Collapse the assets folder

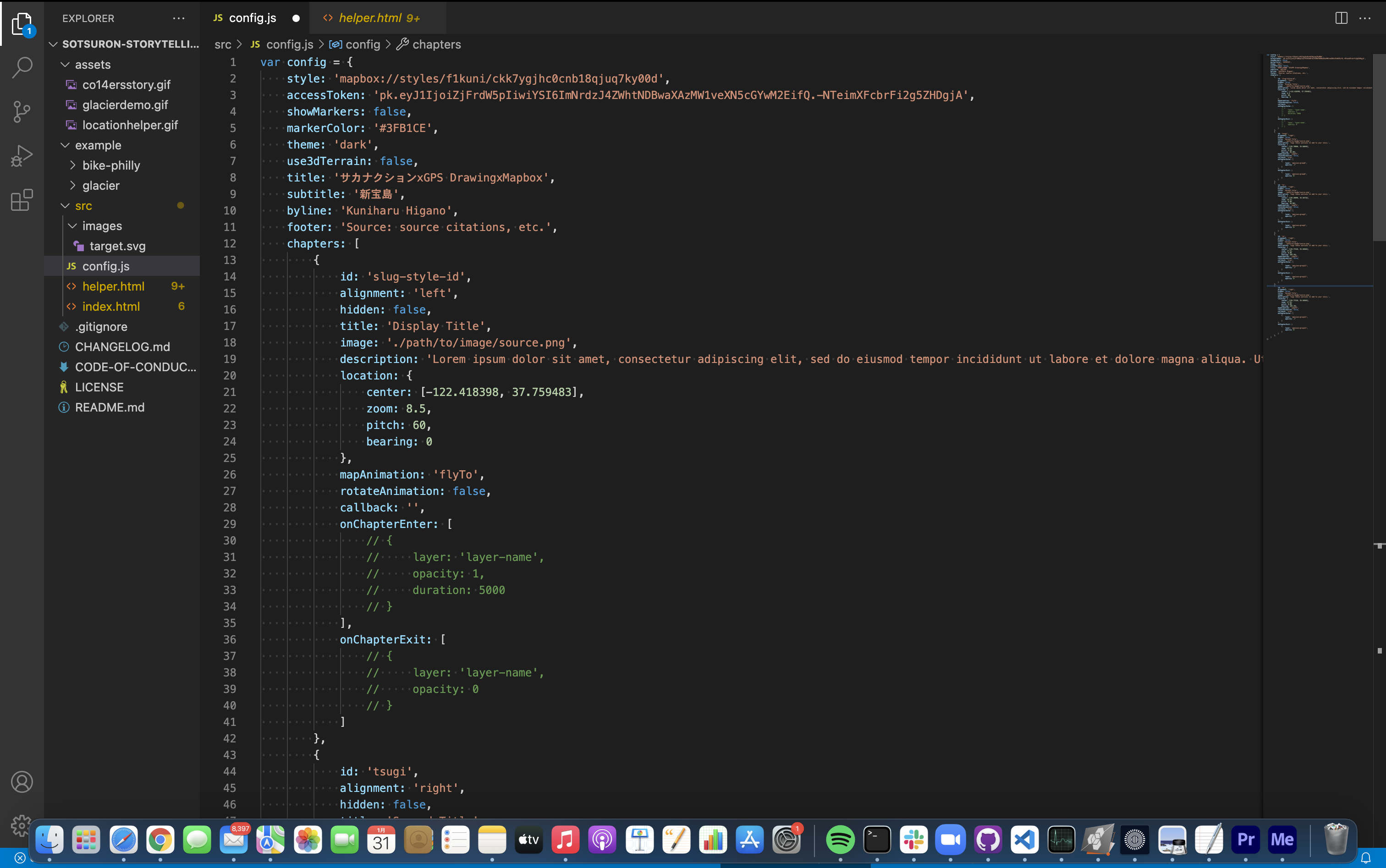[x=93, y=64]
